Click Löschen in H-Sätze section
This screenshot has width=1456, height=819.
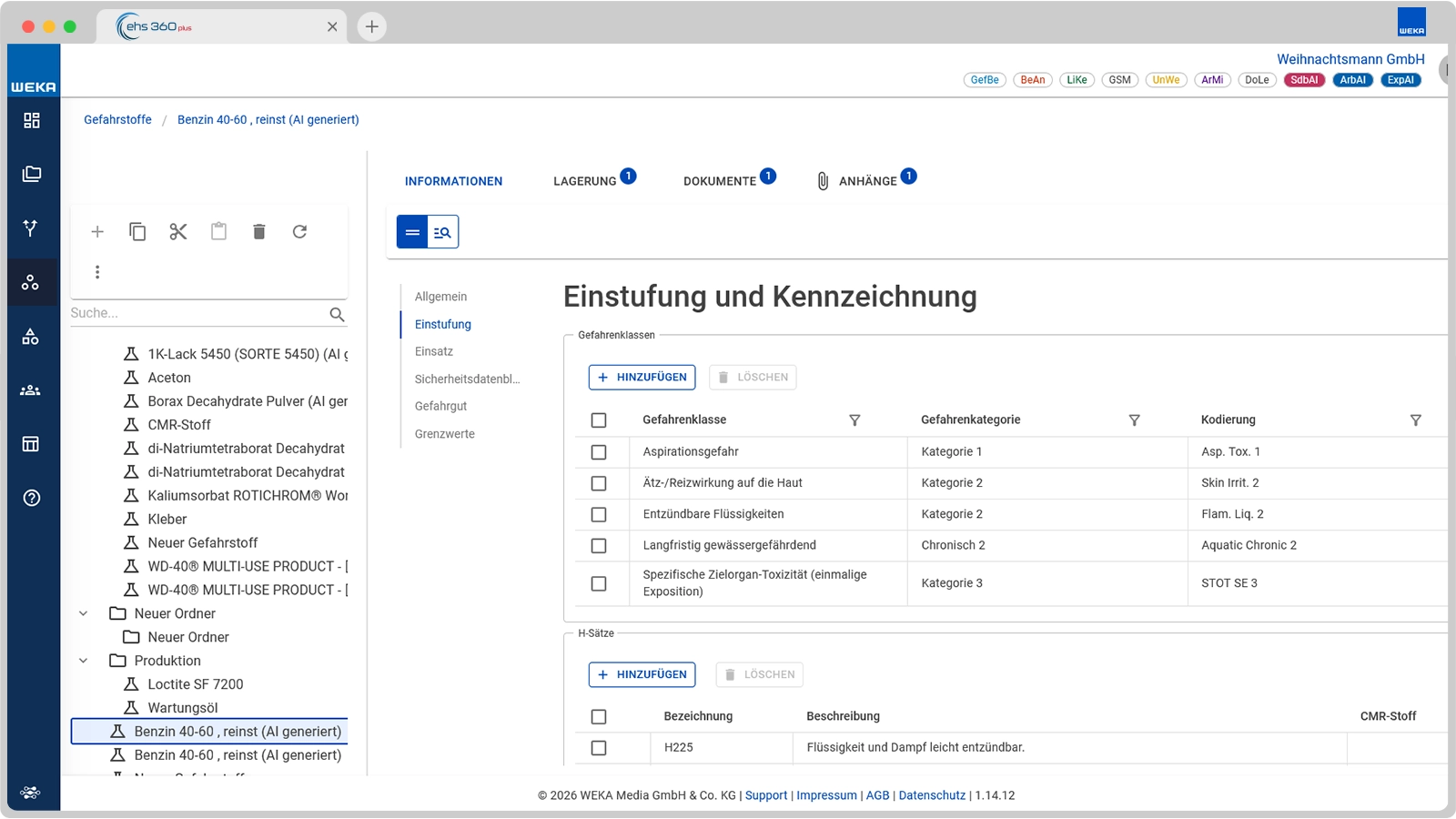click(x=759, y=674)
